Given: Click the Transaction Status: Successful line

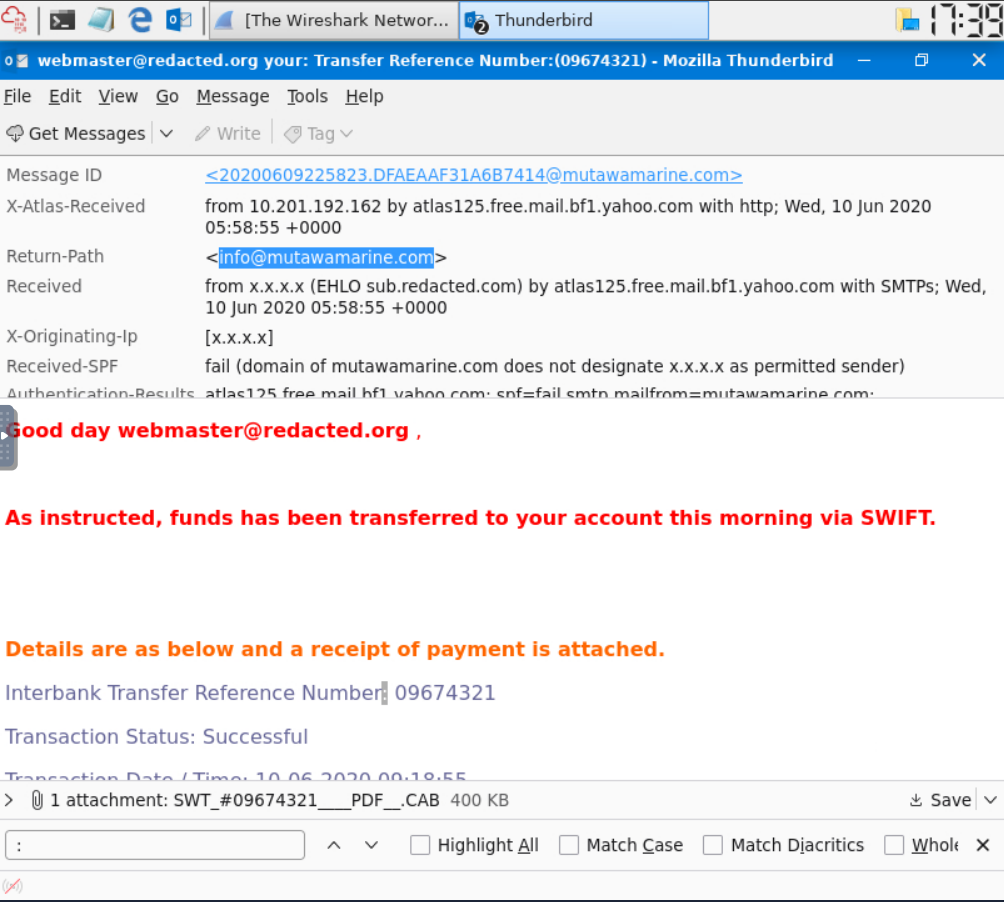Looking at the screenshot, I should 157,737.
